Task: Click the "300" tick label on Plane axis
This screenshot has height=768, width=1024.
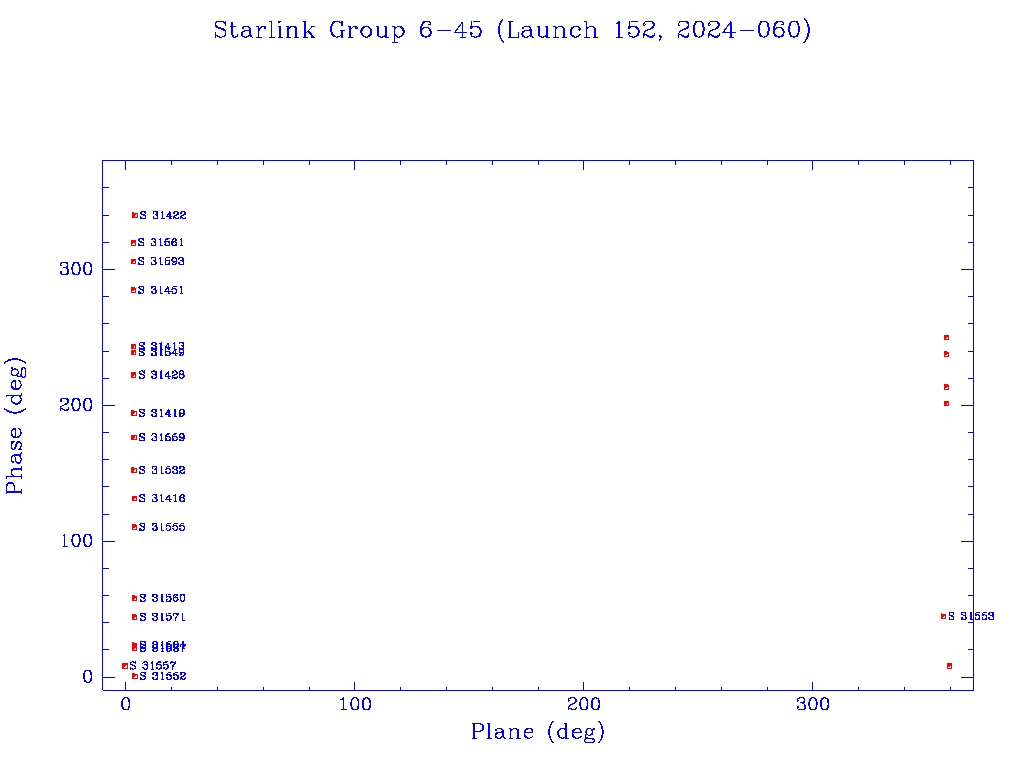Action: [x=812, y=704]
